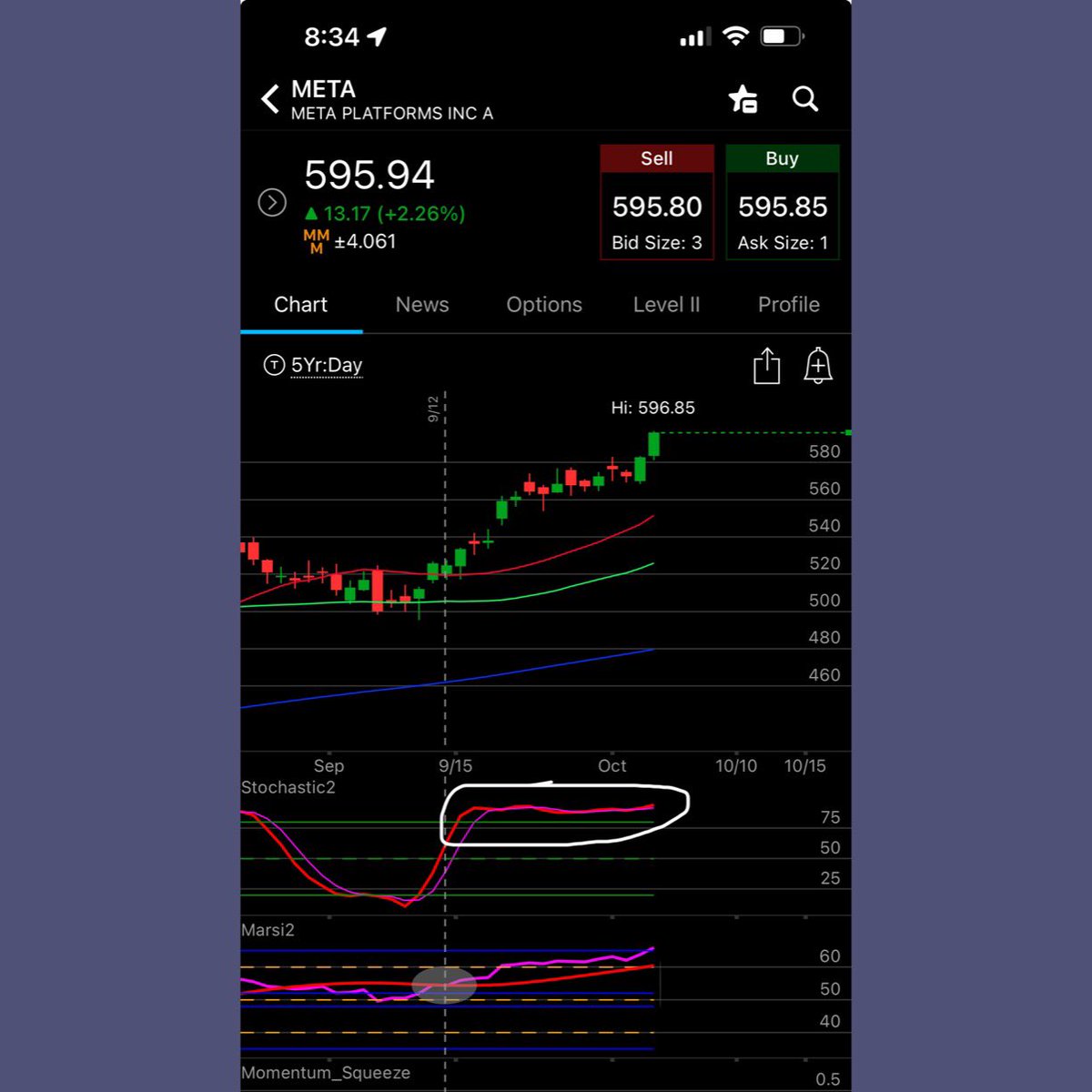Tap the Marsi2 study label
The image size is (1092, 1092).
click(x=268, y=930)
